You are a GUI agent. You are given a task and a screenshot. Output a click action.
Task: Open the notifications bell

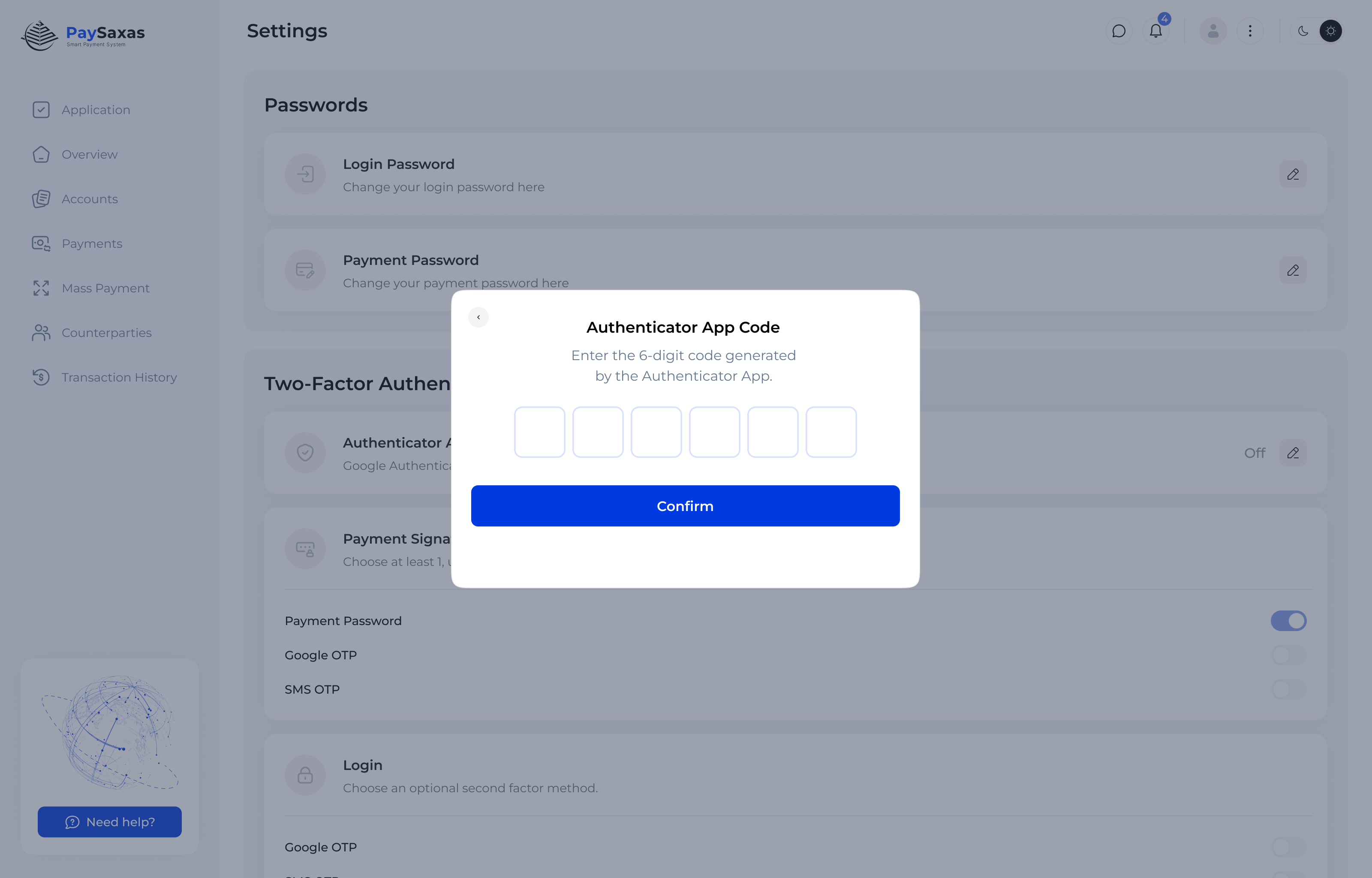[x=1155, y=31]
